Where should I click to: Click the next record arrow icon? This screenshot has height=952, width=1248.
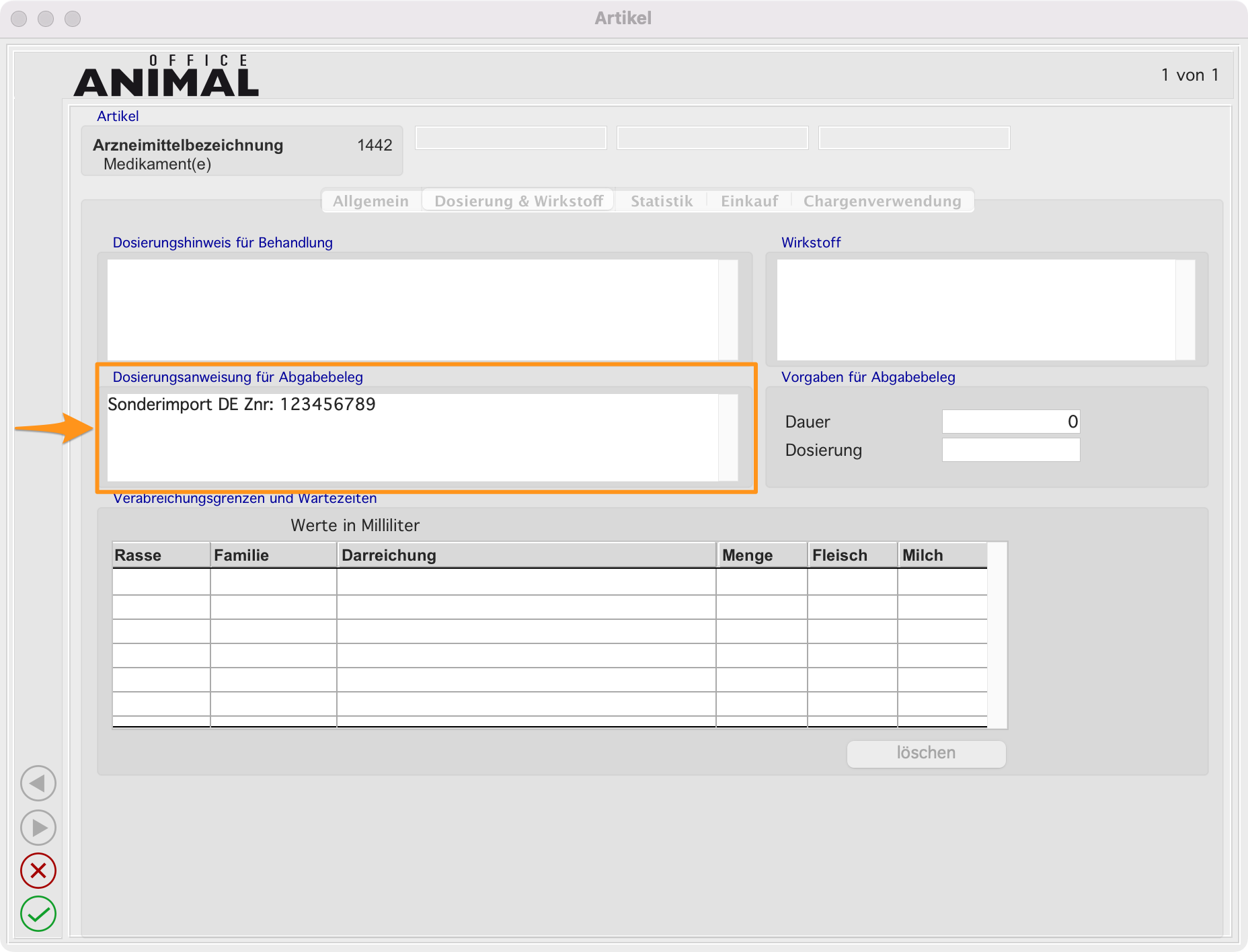coord(38,828)
